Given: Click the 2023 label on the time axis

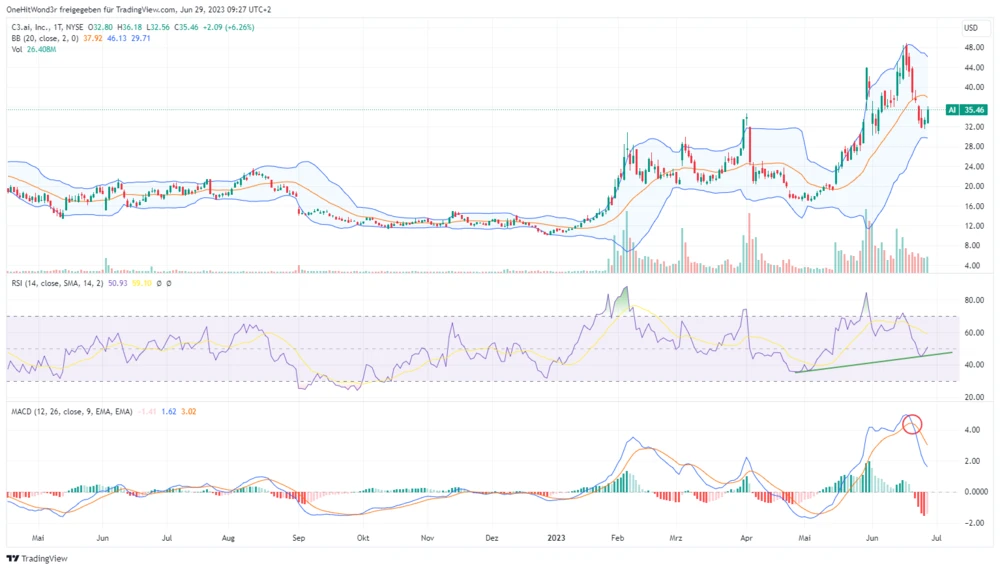Looking at the screenshot, I should tap(557, 537).
